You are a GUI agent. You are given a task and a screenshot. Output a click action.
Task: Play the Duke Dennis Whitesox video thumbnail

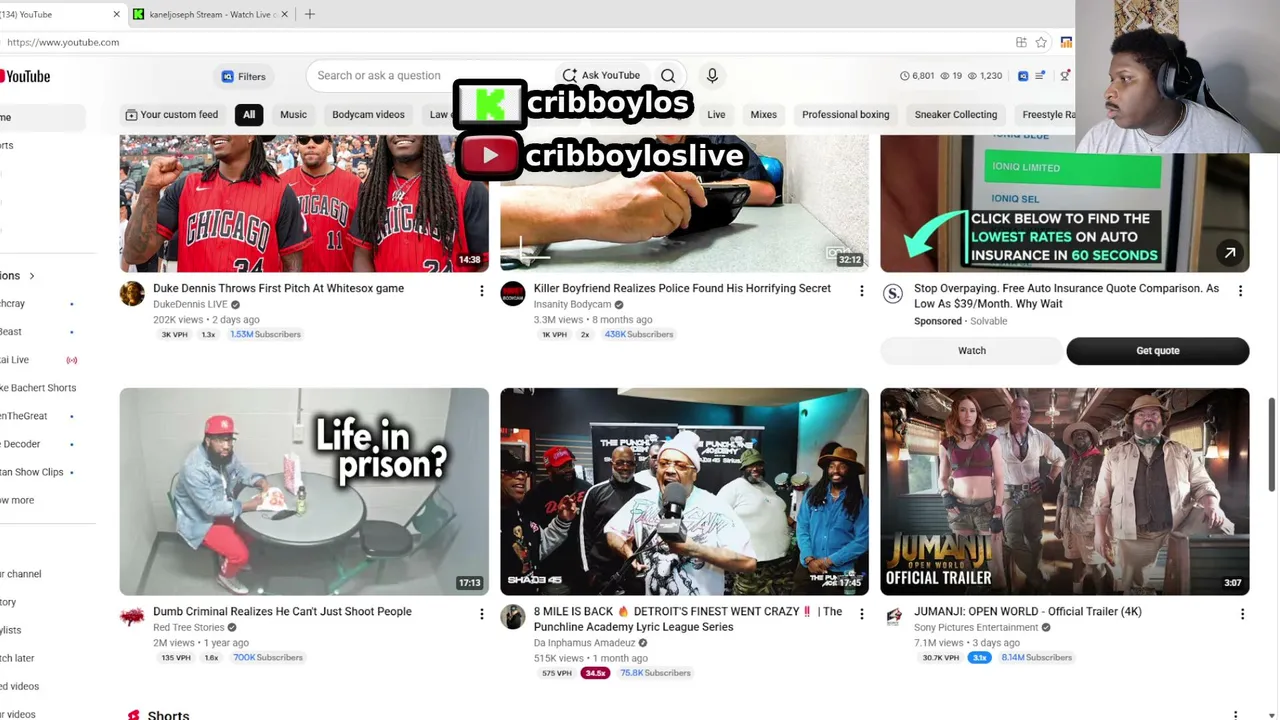(304, 203)
